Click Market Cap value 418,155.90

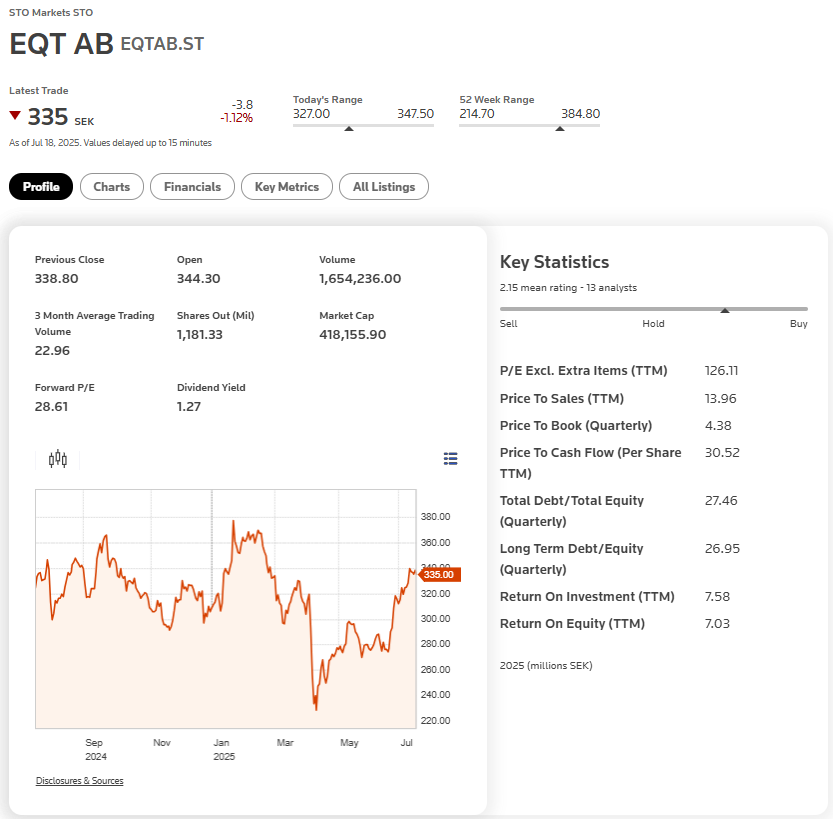tap(352, 335)
